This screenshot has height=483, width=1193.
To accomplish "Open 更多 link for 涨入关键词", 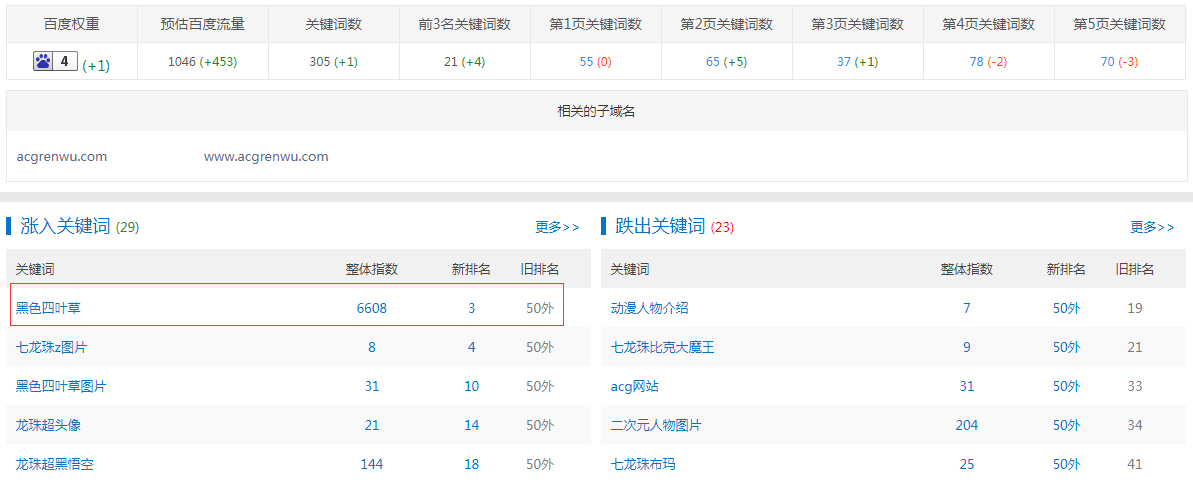I will pos(557,227).
